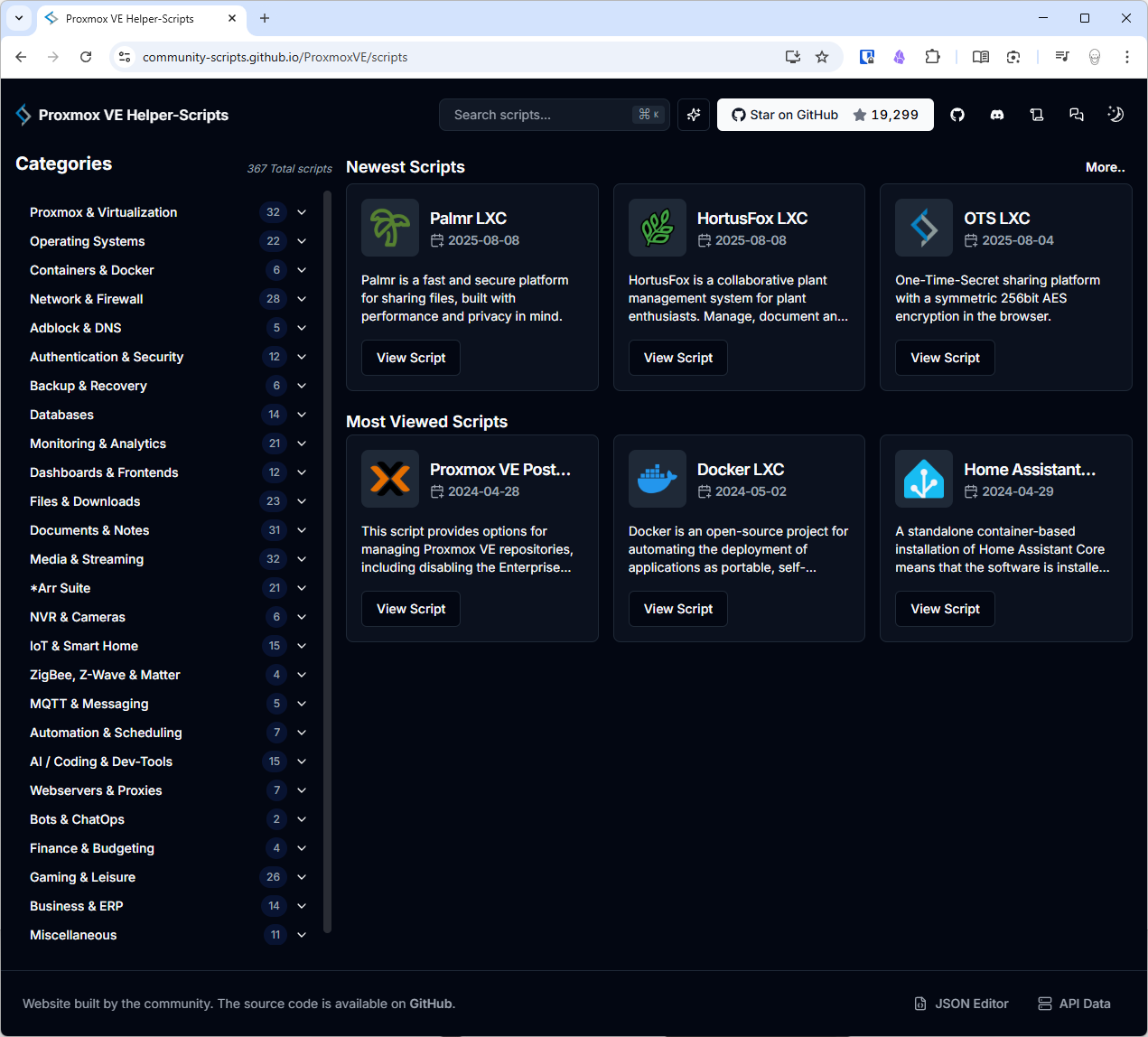Expand the Network & Firewall category chevron
The width and height of the screenshot is (1148, 1037).
tap(302, 299)
